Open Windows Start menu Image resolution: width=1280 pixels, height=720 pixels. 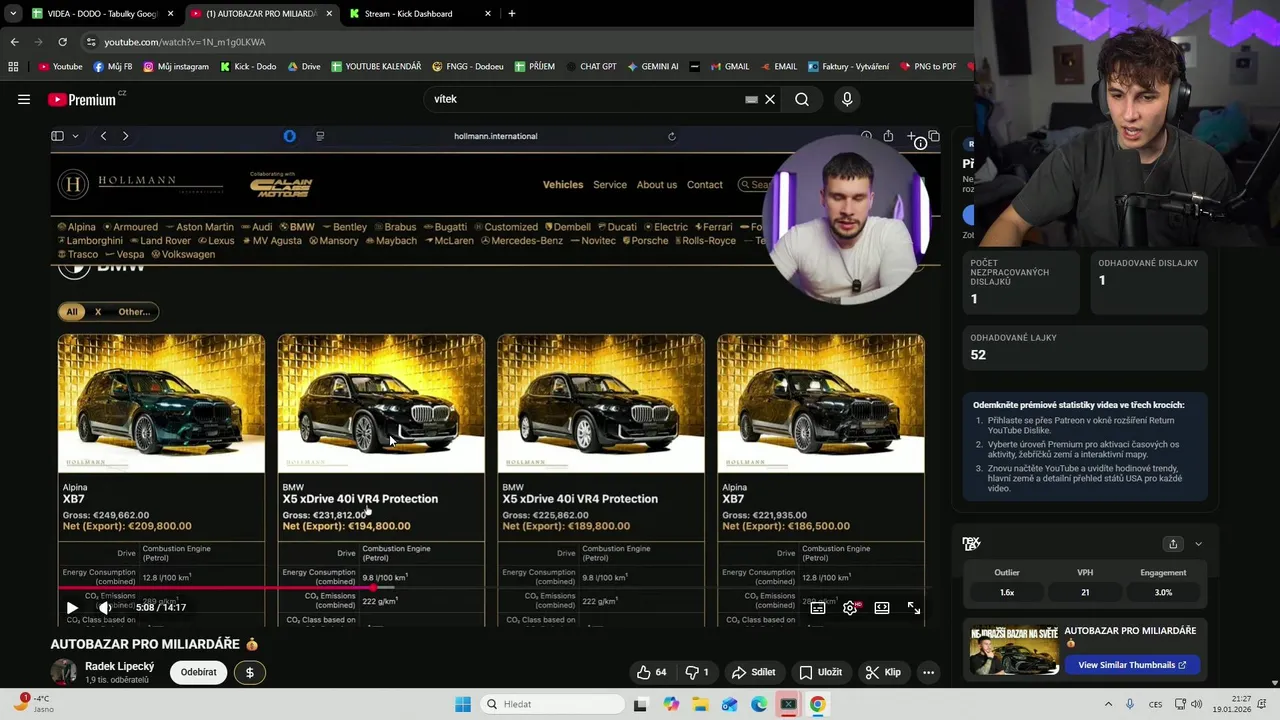click(x=462, y=704)
